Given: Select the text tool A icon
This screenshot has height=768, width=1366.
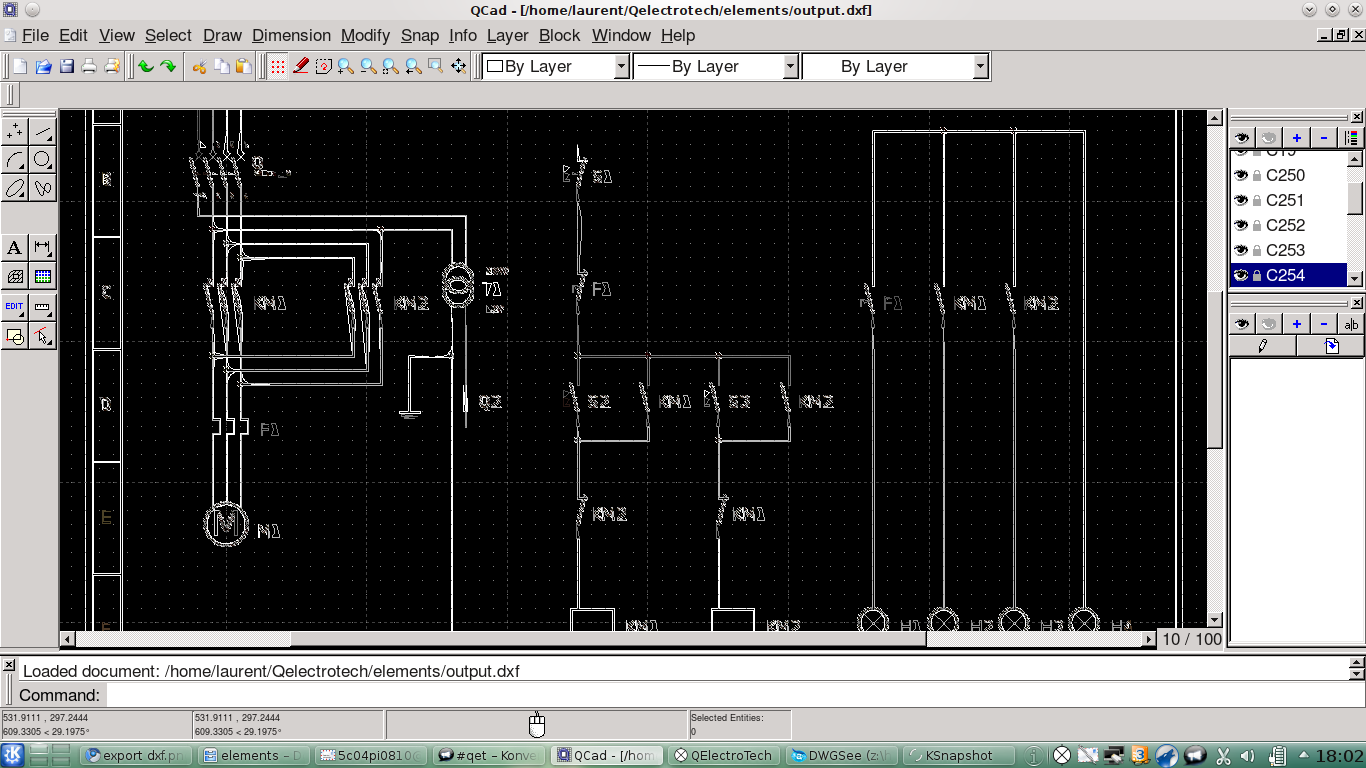Looking at the screenshot, I should [15, 248].
